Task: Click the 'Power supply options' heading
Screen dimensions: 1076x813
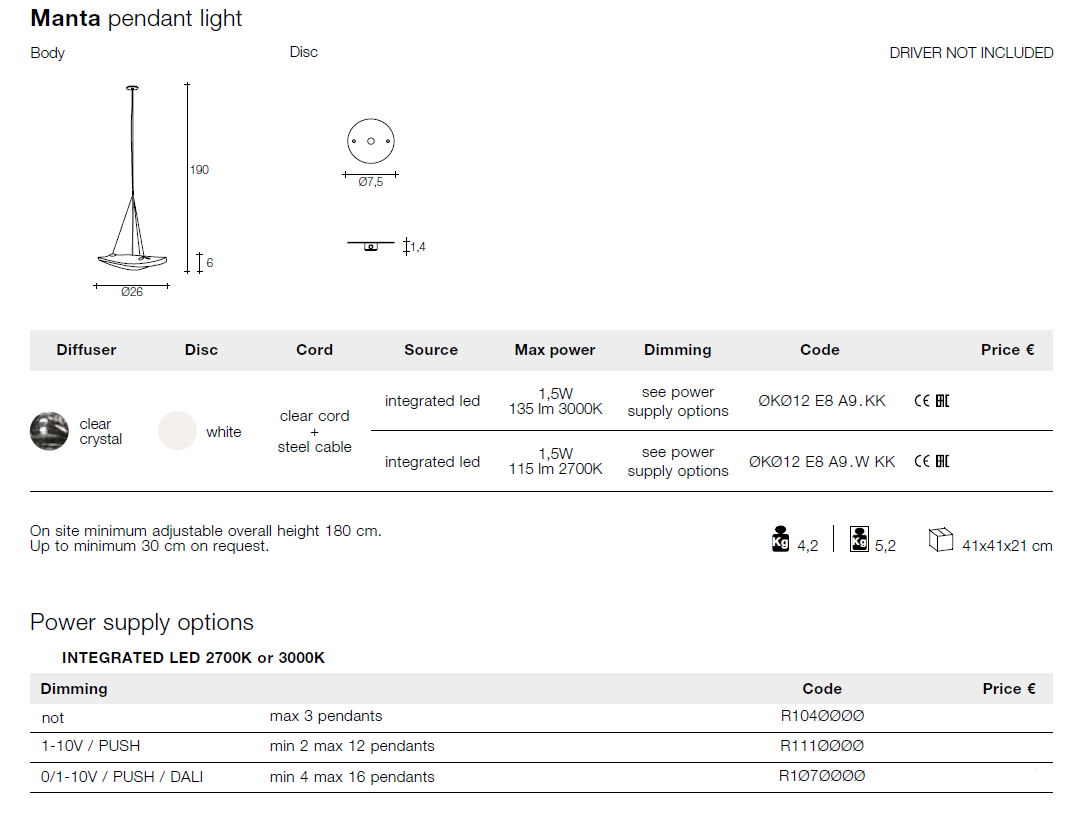Action: (x=142, y=622)
